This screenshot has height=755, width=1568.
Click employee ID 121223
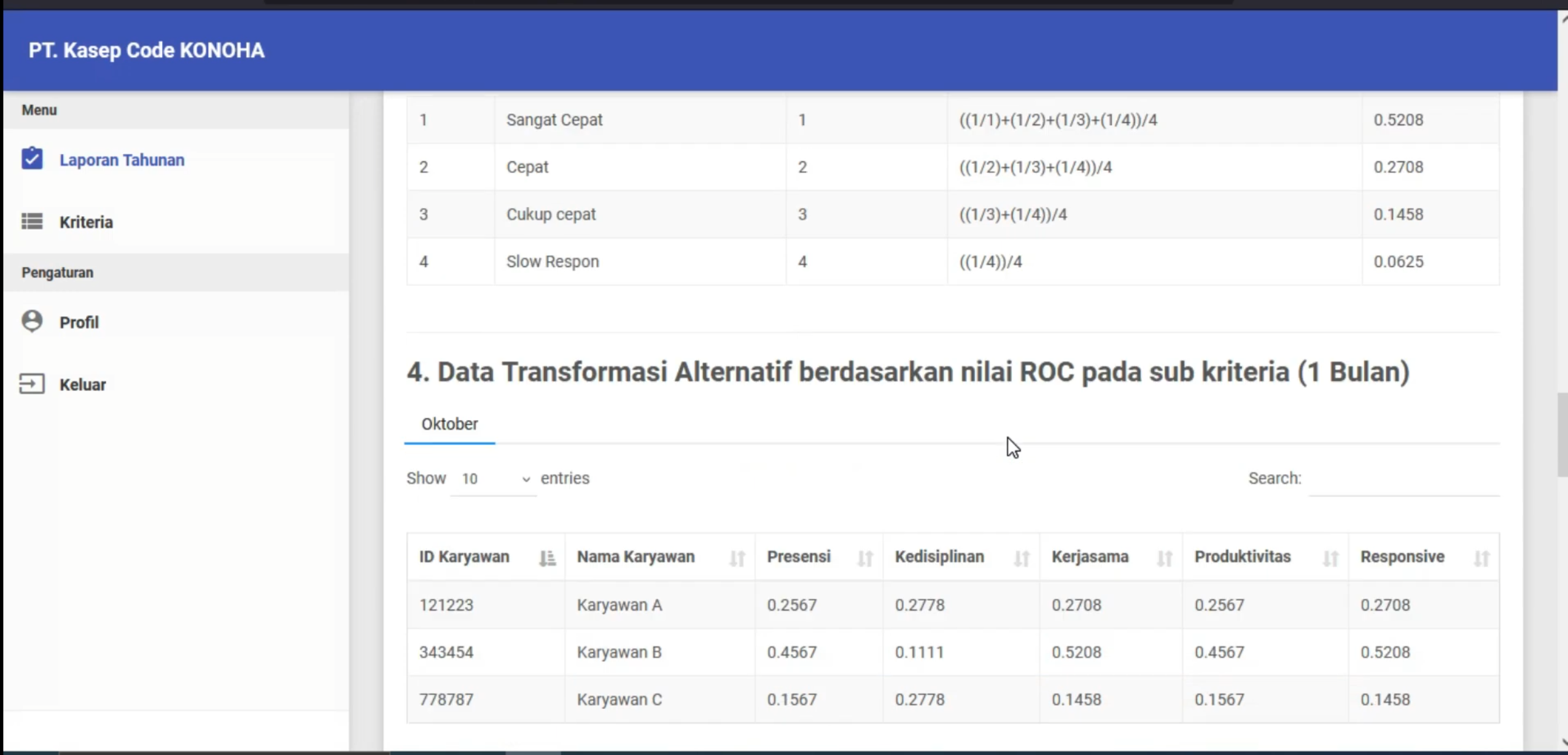(x=446, y=605)
